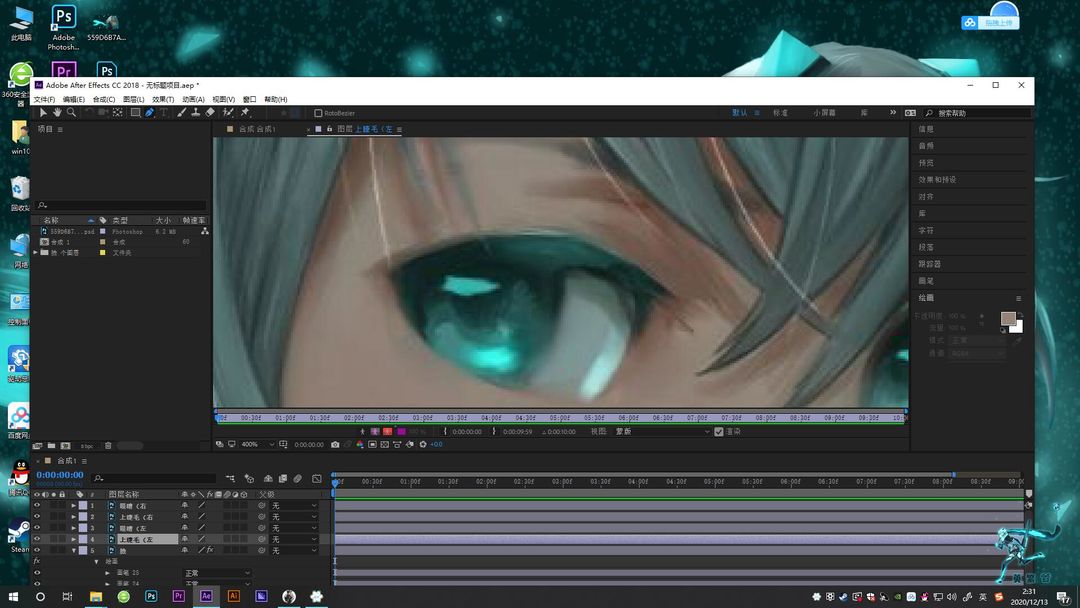
Task: Toggle the RotoBezier checkbox
Action: coord(318,113)
